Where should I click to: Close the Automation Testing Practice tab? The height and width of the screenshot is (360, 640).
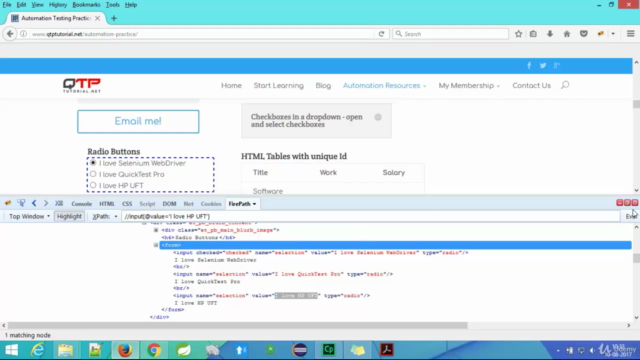click(x=97, y=18)
